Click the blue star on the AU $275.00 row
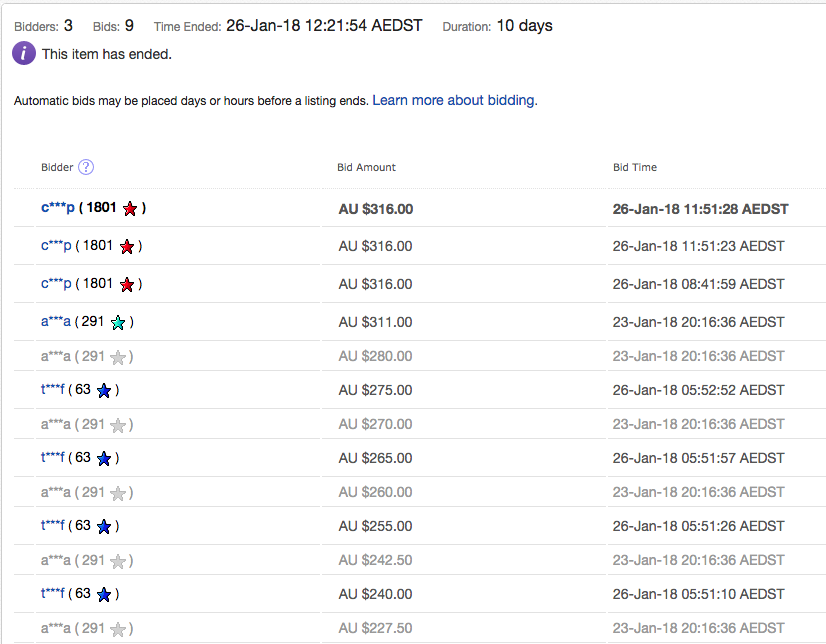 [104, 391]
